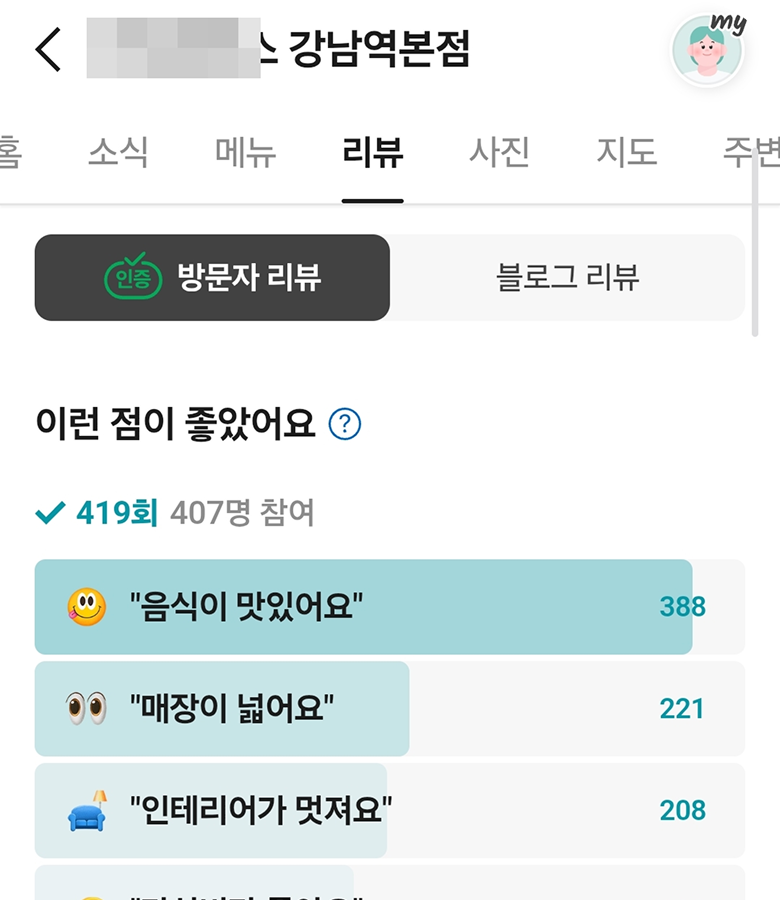Open the my profile avatar
780x900 pixels.
pyautogui.click(x=708, y=51)
